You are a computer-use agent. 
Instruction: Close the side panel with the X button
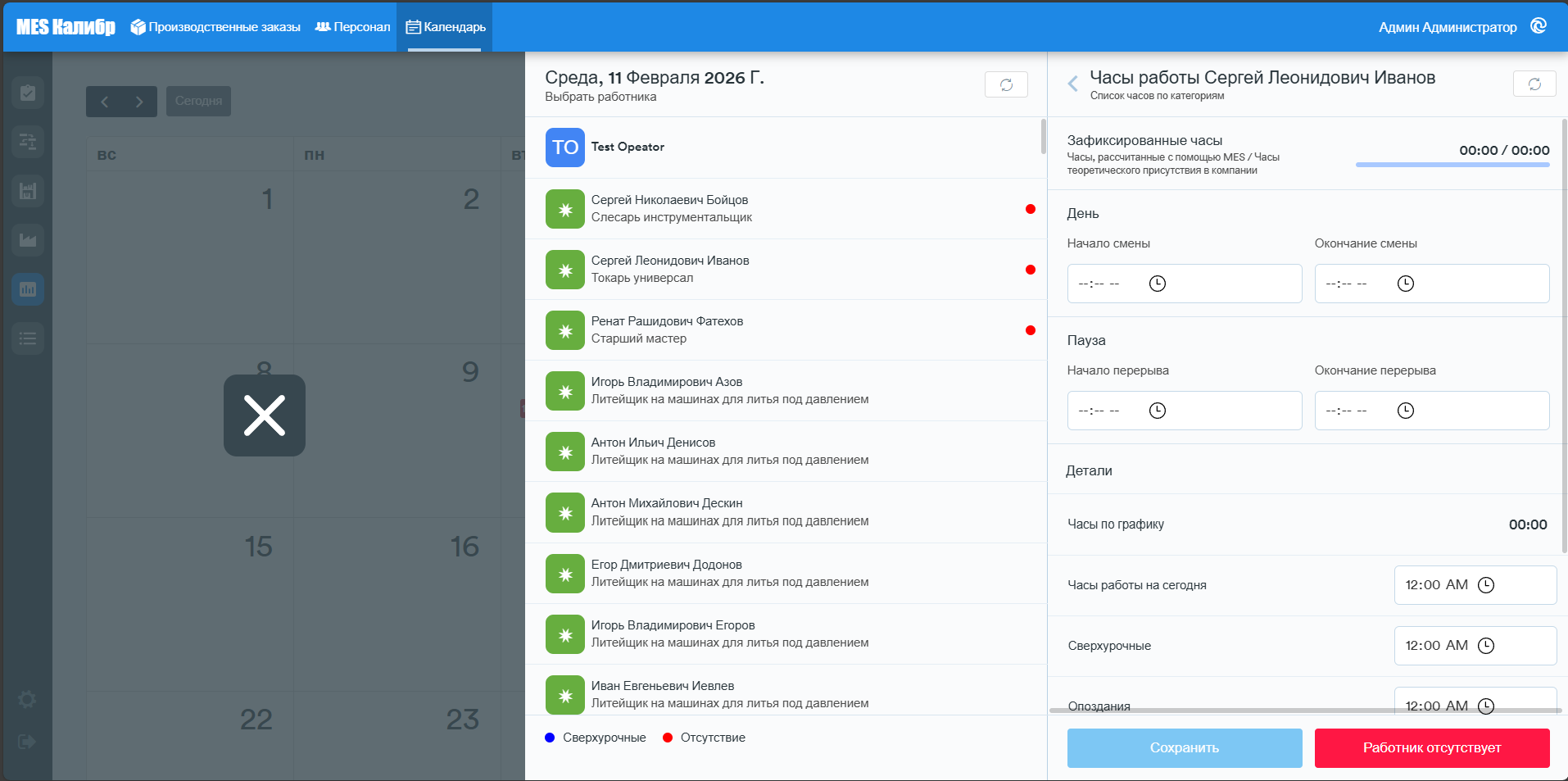[x=265, y=415]
